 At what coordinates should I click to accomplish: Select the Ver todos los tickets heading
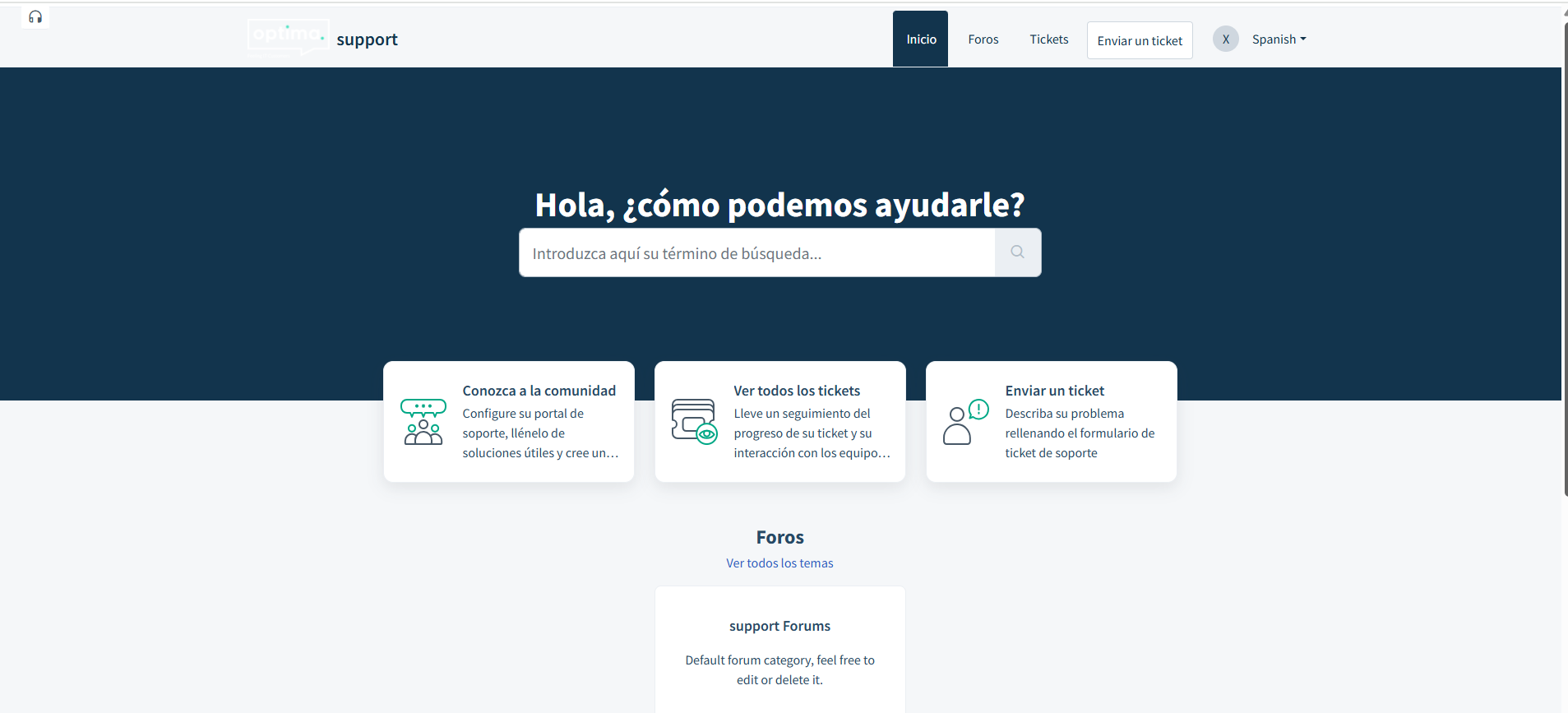coord(796,391)
